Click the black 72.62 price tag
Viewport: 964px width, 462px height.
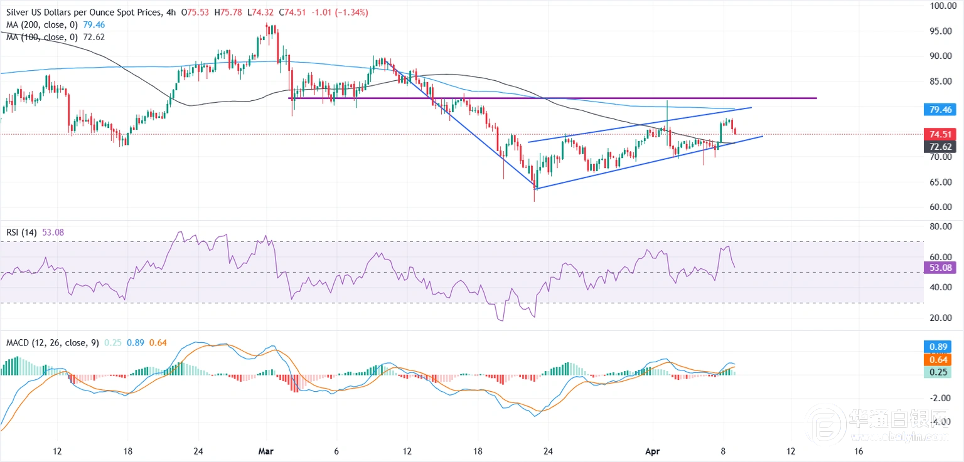tap(938, 146)
